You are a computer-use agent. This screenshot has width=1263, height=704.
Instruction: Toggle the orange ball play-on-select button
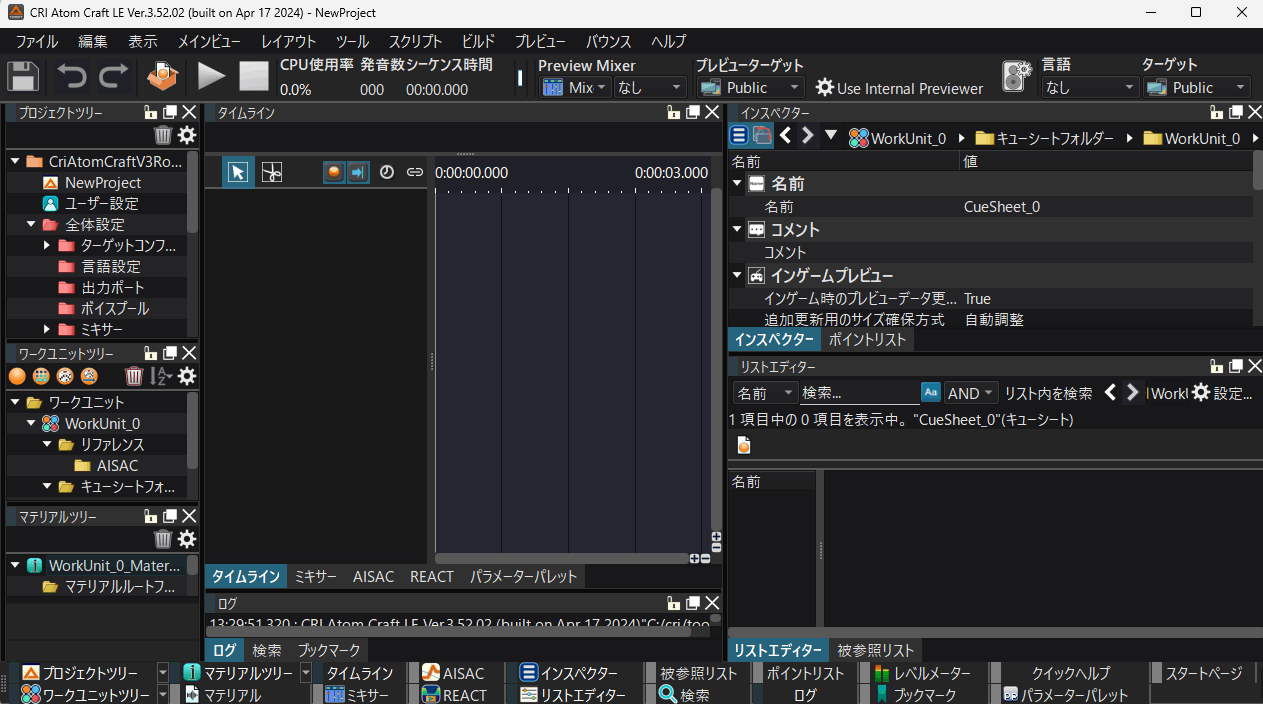pyautogui.click(x=334, y=172)
